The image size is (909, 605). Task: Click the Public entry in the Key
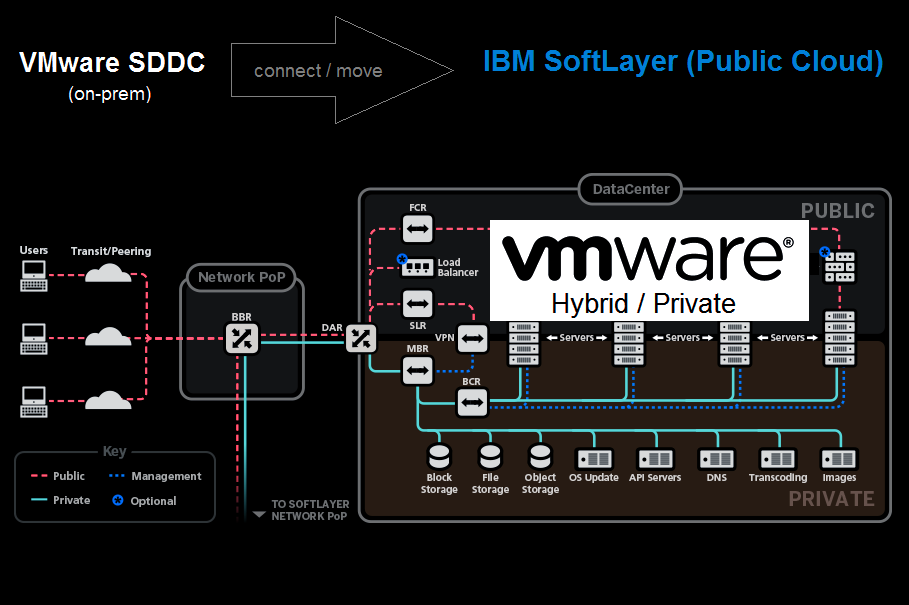click(58, 476)
